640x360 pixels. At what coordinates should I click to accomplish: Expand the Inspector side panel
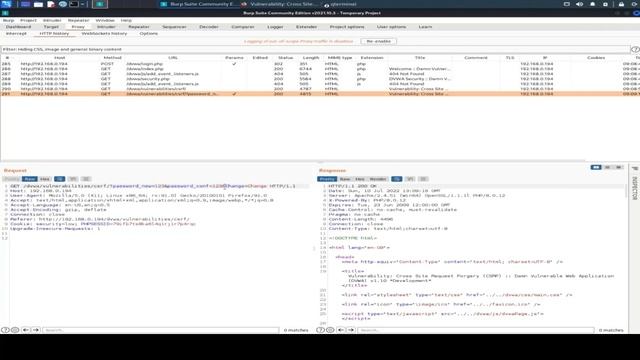tap(635, 184)
